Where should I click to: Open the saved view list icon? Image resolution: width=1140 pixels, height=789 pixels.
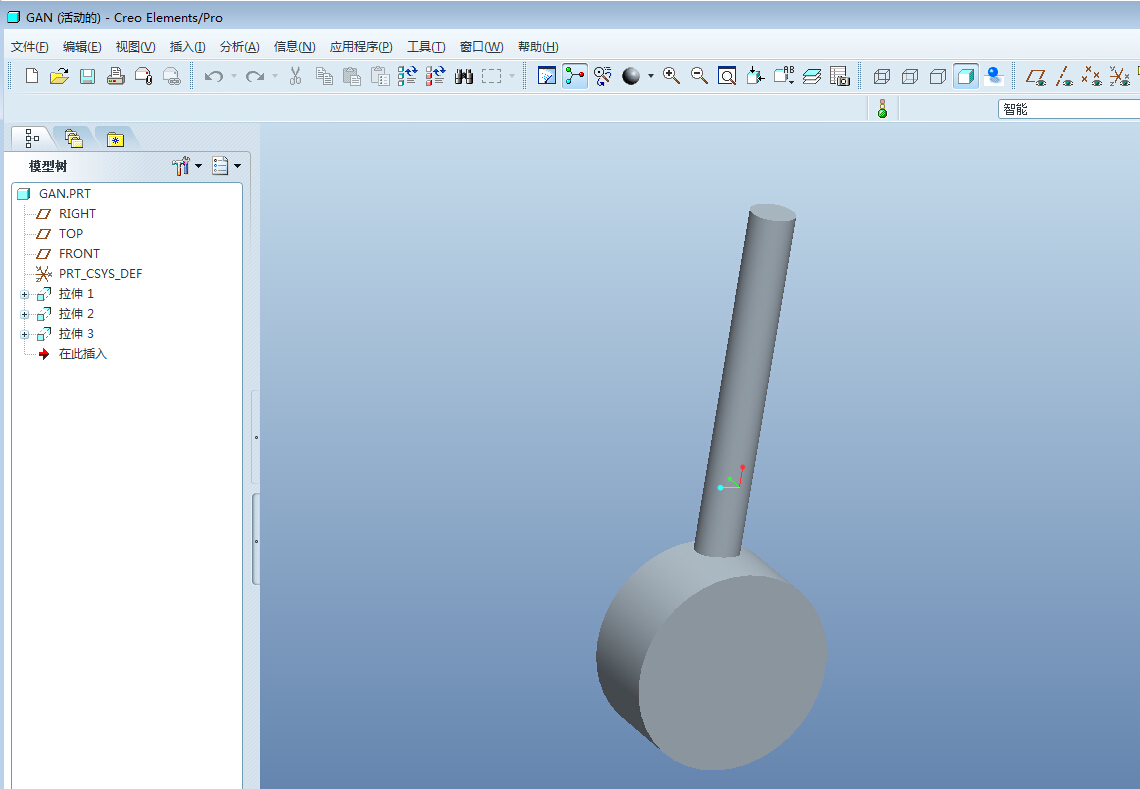[x=784, y=76]
